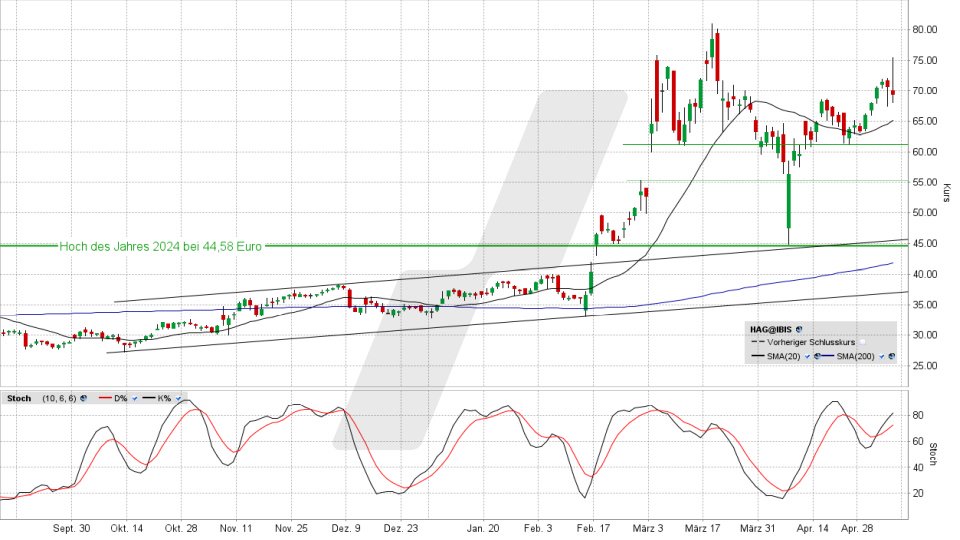Viewport: 960px width, 540px height.
Task: Click the black SMA(20) line legend sample
Action: pyautogui.click(x=757, y=356)
